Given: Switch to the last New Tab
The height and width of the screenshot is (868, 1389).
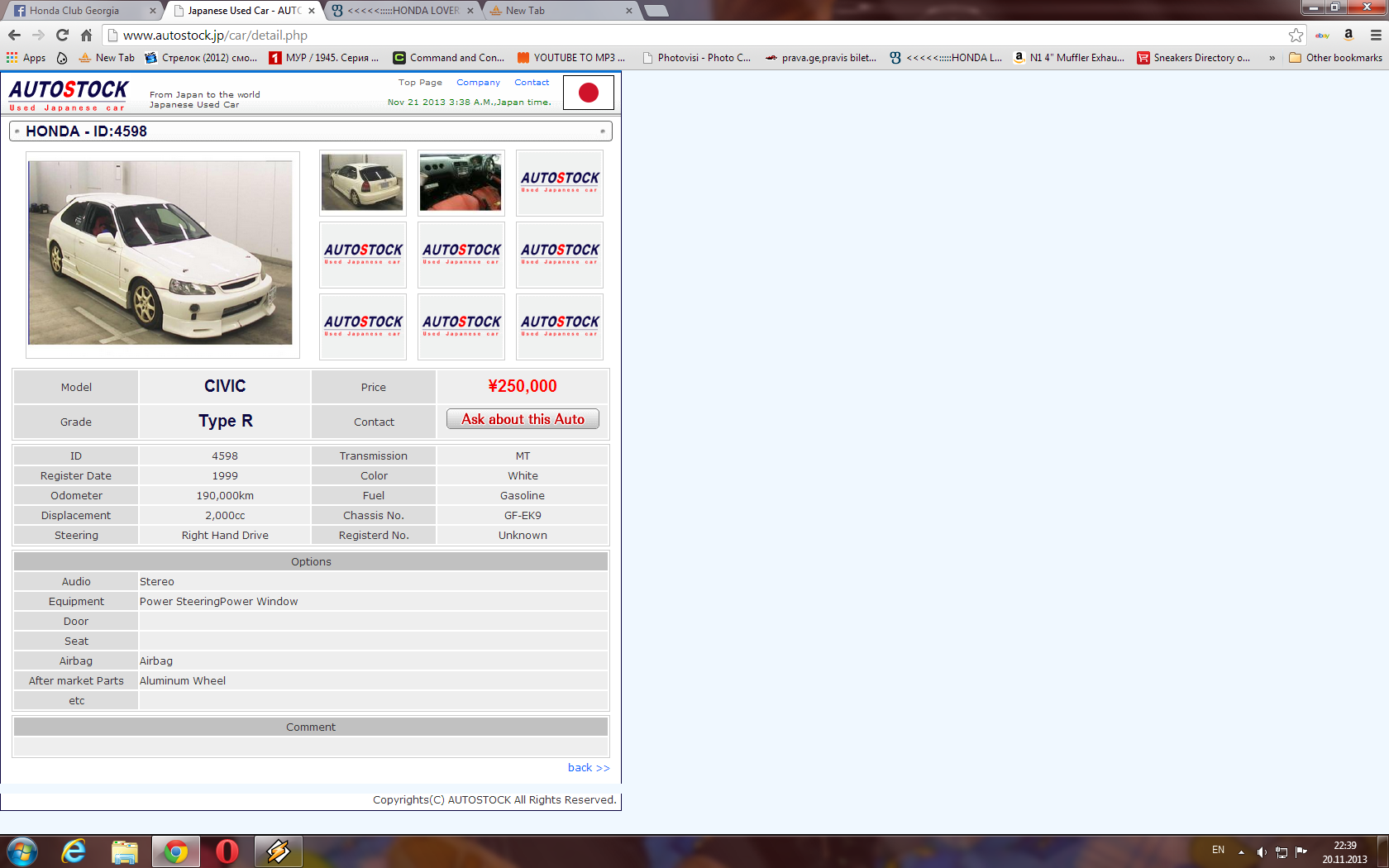Looking at the screenshot, I should click(x=562, y=11).
